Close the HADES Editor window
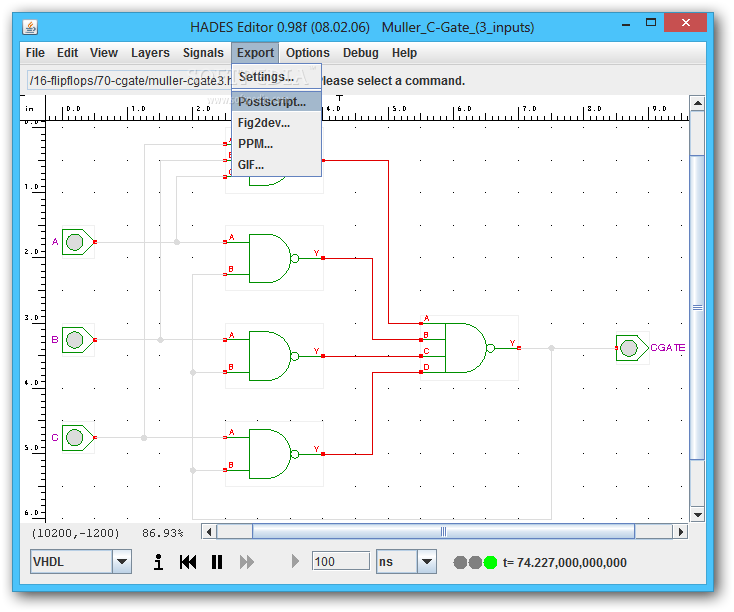This screenshot has height=612, width=734. tap(685, 22)
